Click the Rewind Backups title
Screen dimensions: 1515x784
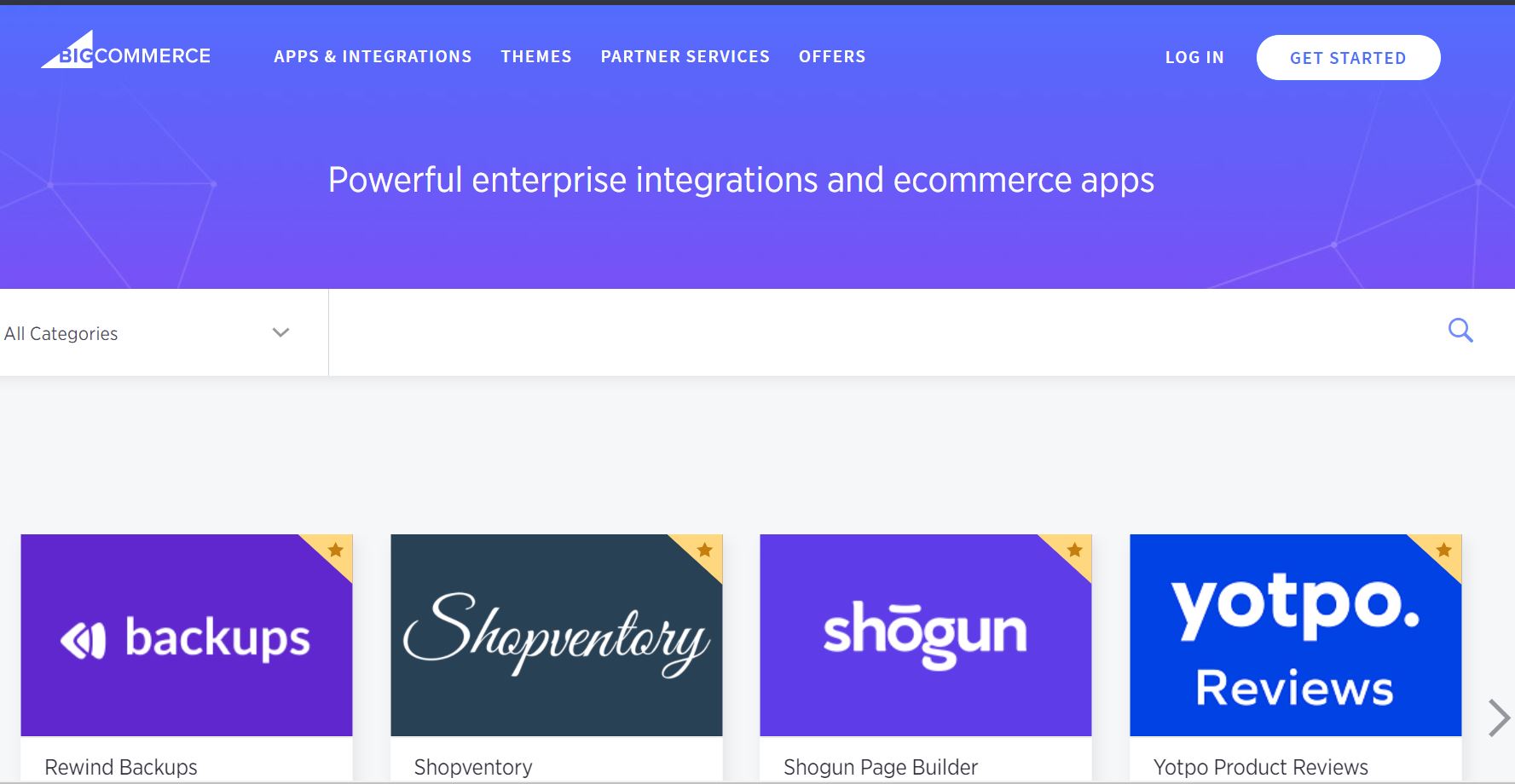121,767
